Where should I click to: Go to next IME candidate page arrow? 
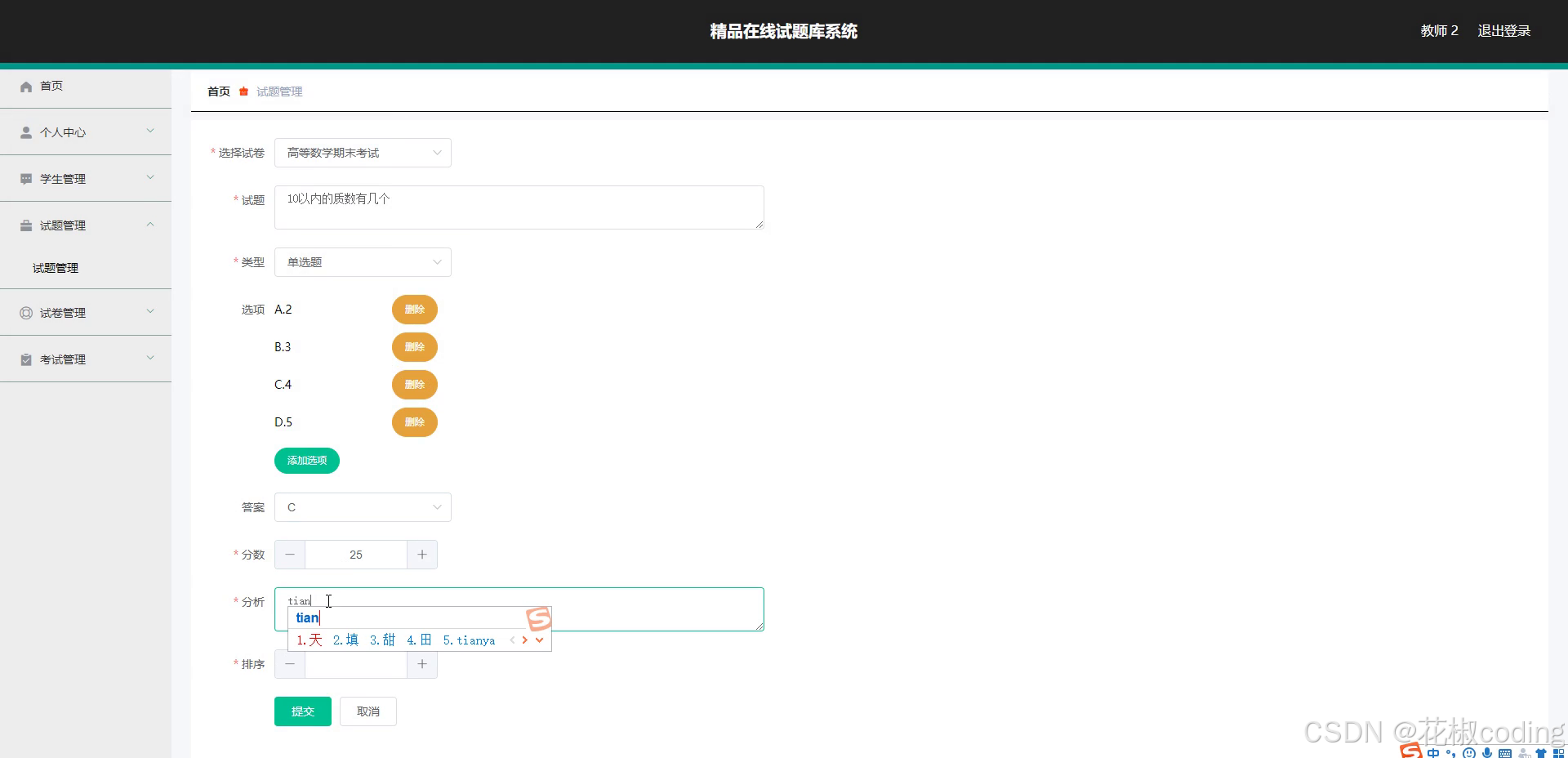[524, 640]
